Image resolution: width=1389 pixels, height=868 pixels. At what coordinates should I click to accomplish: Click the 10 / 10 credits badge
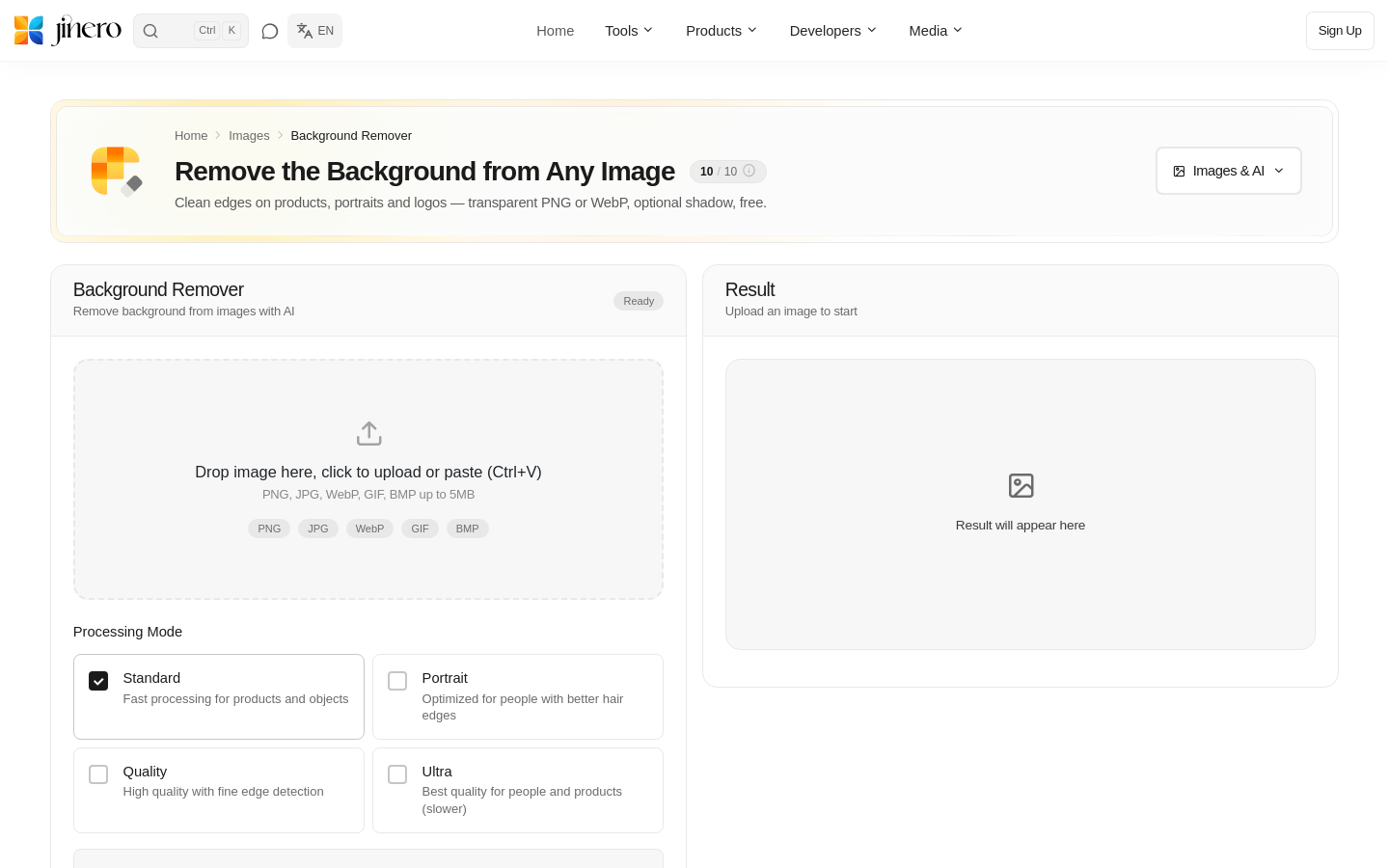[728, 172]
